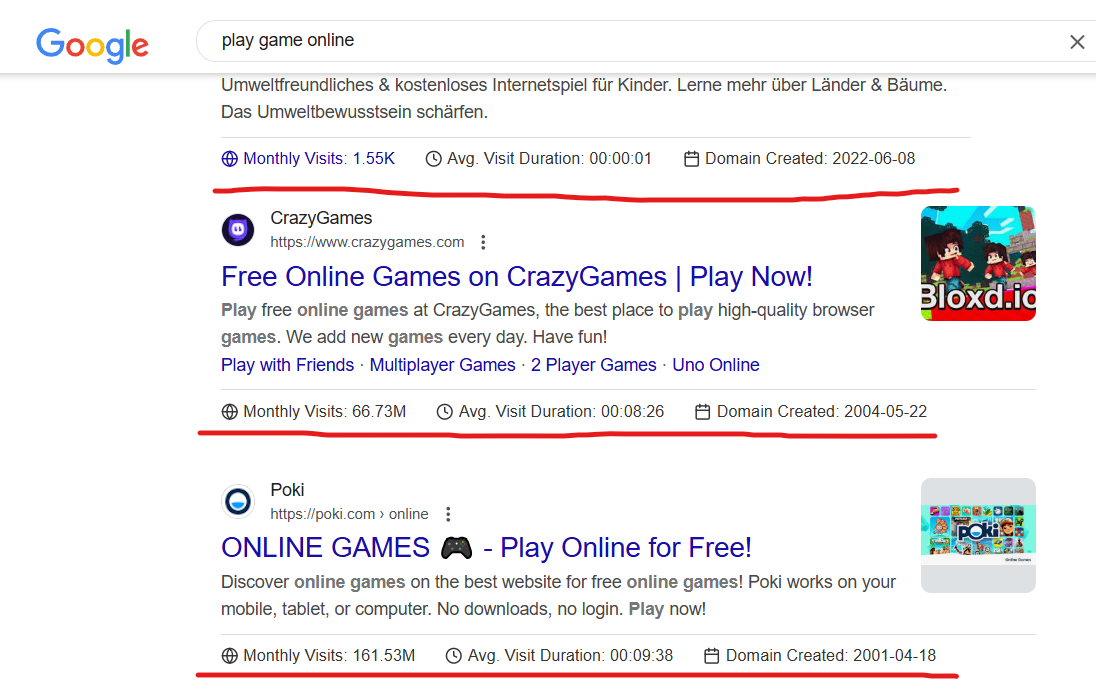The width and height of the screenshot is (1096, 691).
Task: Follow the 'Multiplayer Games' sitelink
Action: click(442, 365)
